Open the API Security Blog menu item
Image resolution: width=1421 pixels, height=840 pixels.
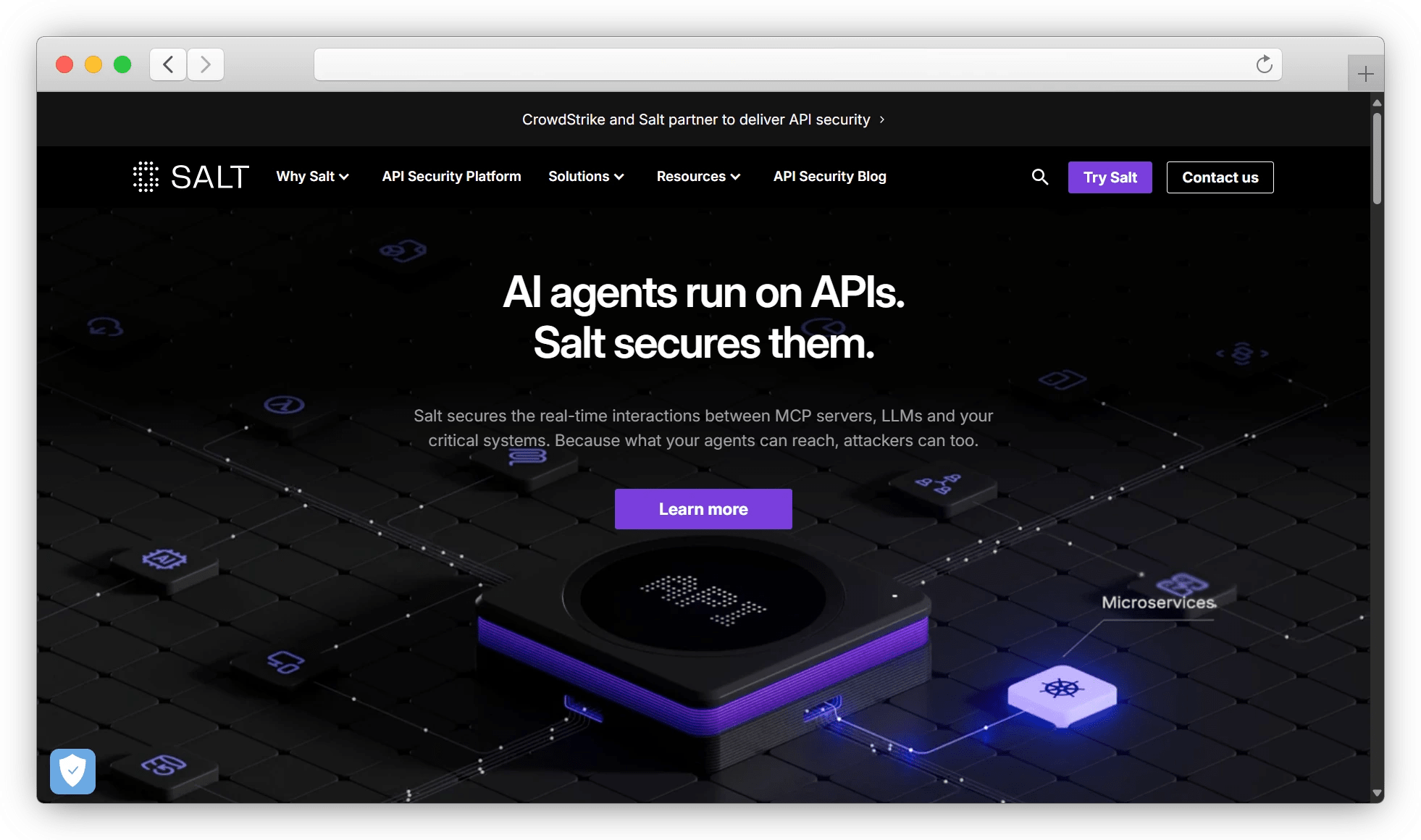829,177
